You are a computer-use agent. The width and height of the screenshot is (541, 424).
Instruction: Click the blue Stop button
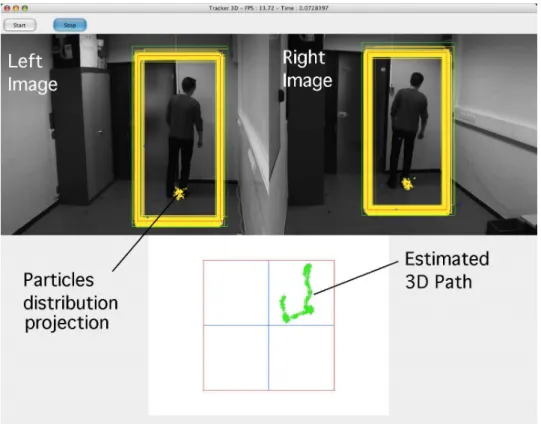[70, 25]
